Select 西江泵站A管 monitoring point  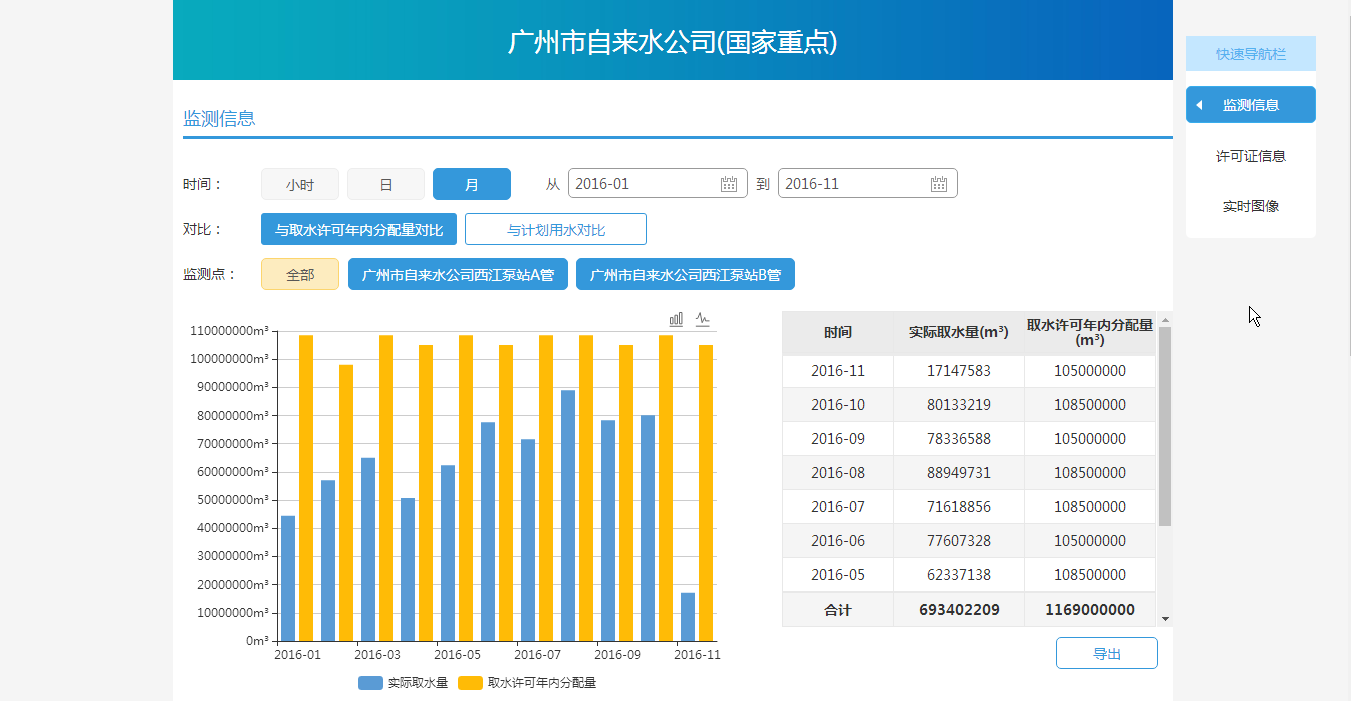[x=458, y=274]
